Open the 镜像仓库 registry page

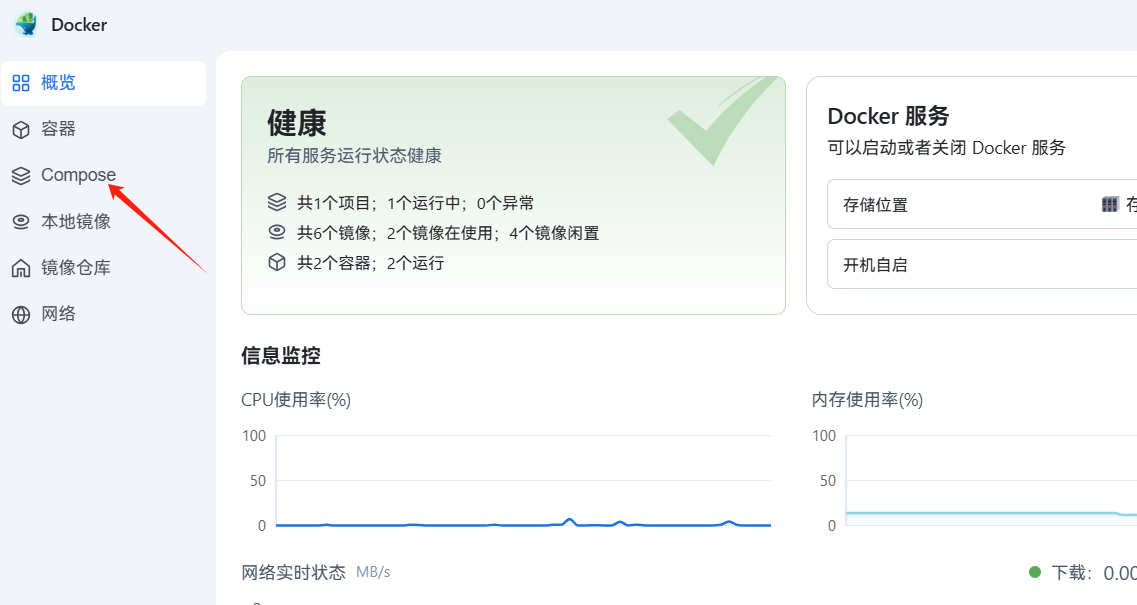104,268
